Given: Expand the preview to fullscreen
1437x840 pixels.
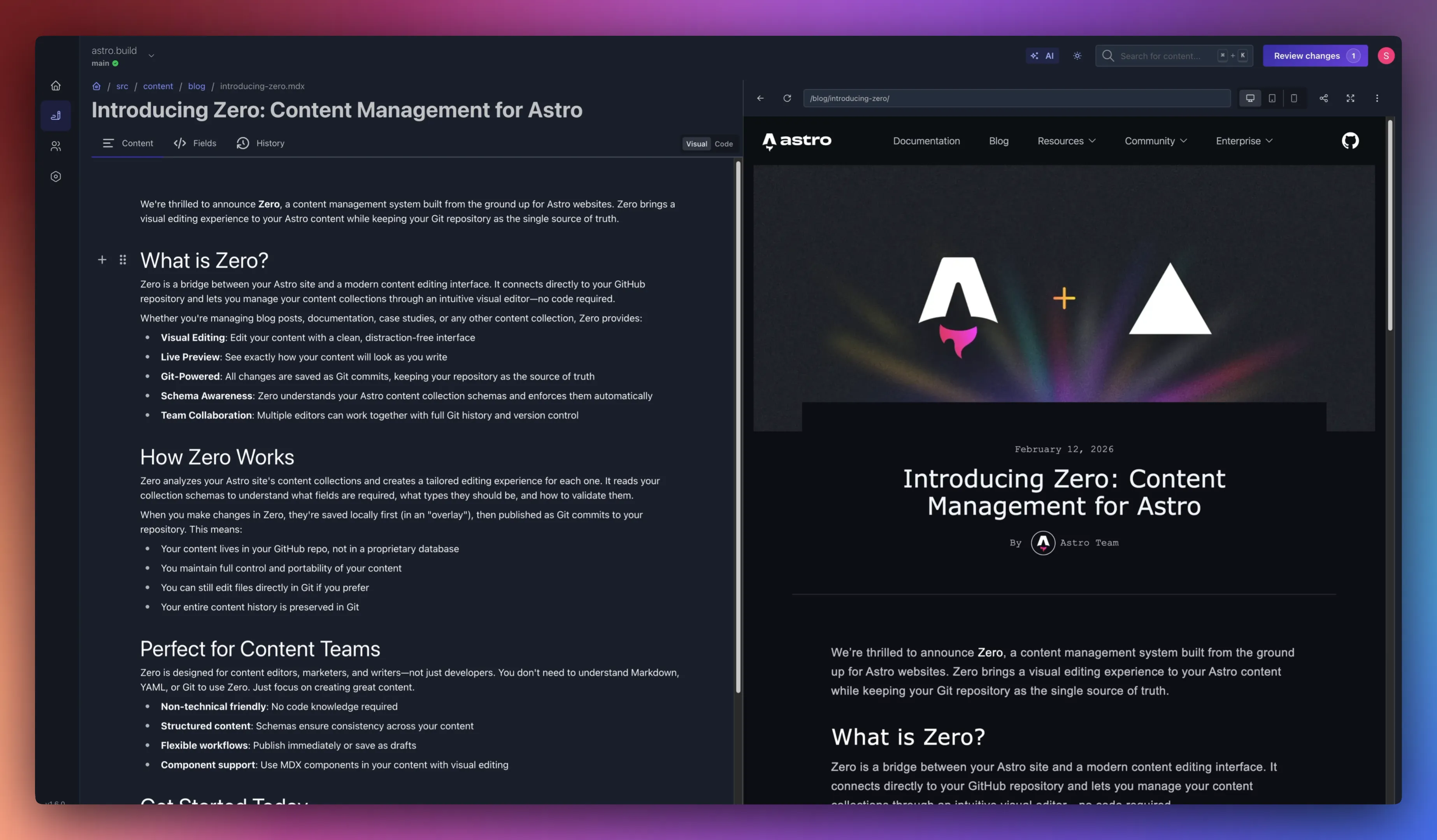Looking at the screenshot, I should click(1350, 98).
